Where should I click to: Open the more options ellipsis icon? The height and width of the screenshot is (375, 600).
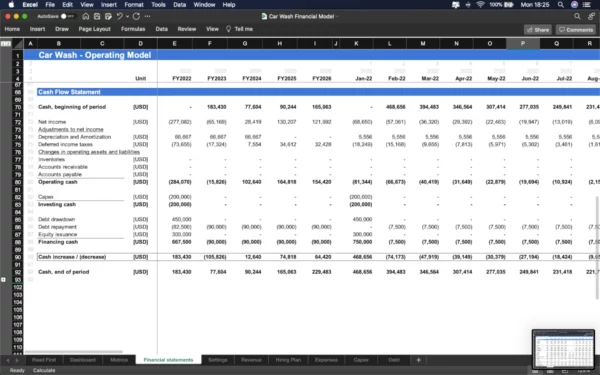pos(148,16)
